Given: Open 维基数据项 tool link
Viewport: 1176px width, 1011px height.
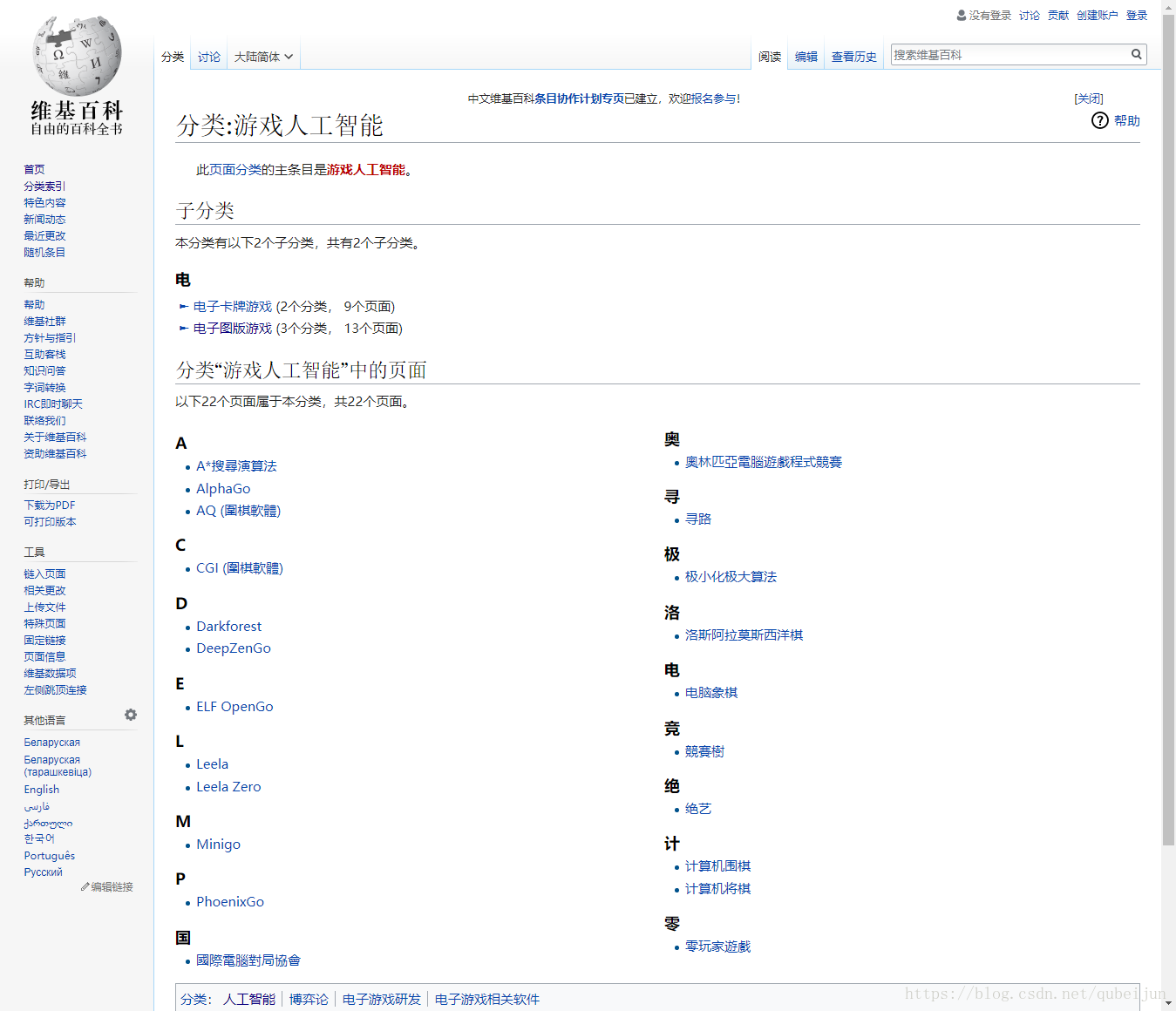Looking at the screenshot, I should pyautogui.click(x=50, y=674).
